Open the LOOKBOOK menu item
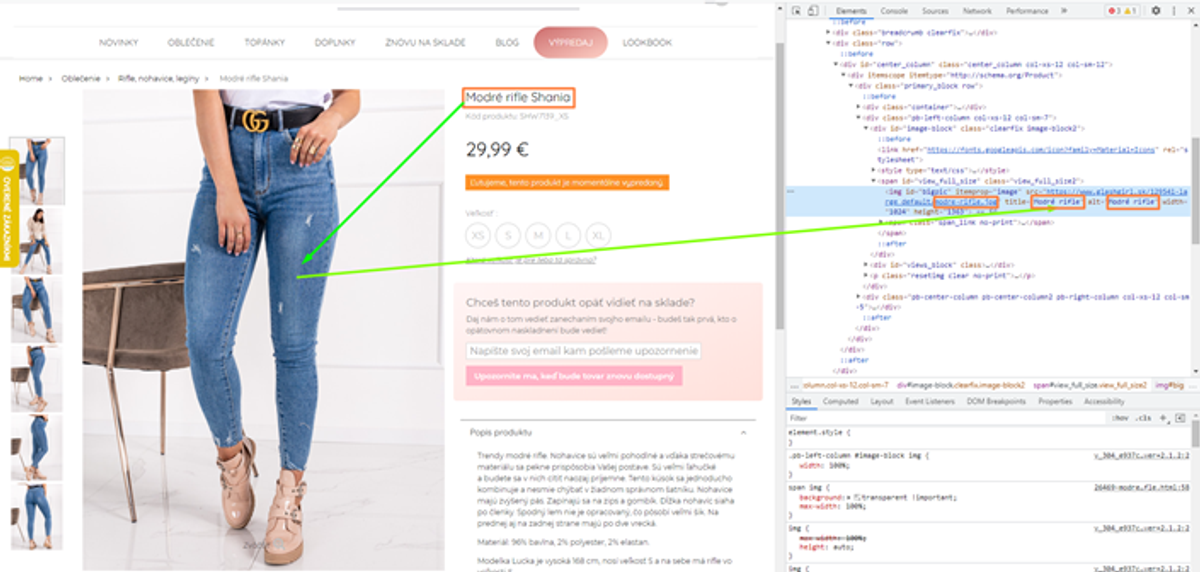 [x=647, y=43]
